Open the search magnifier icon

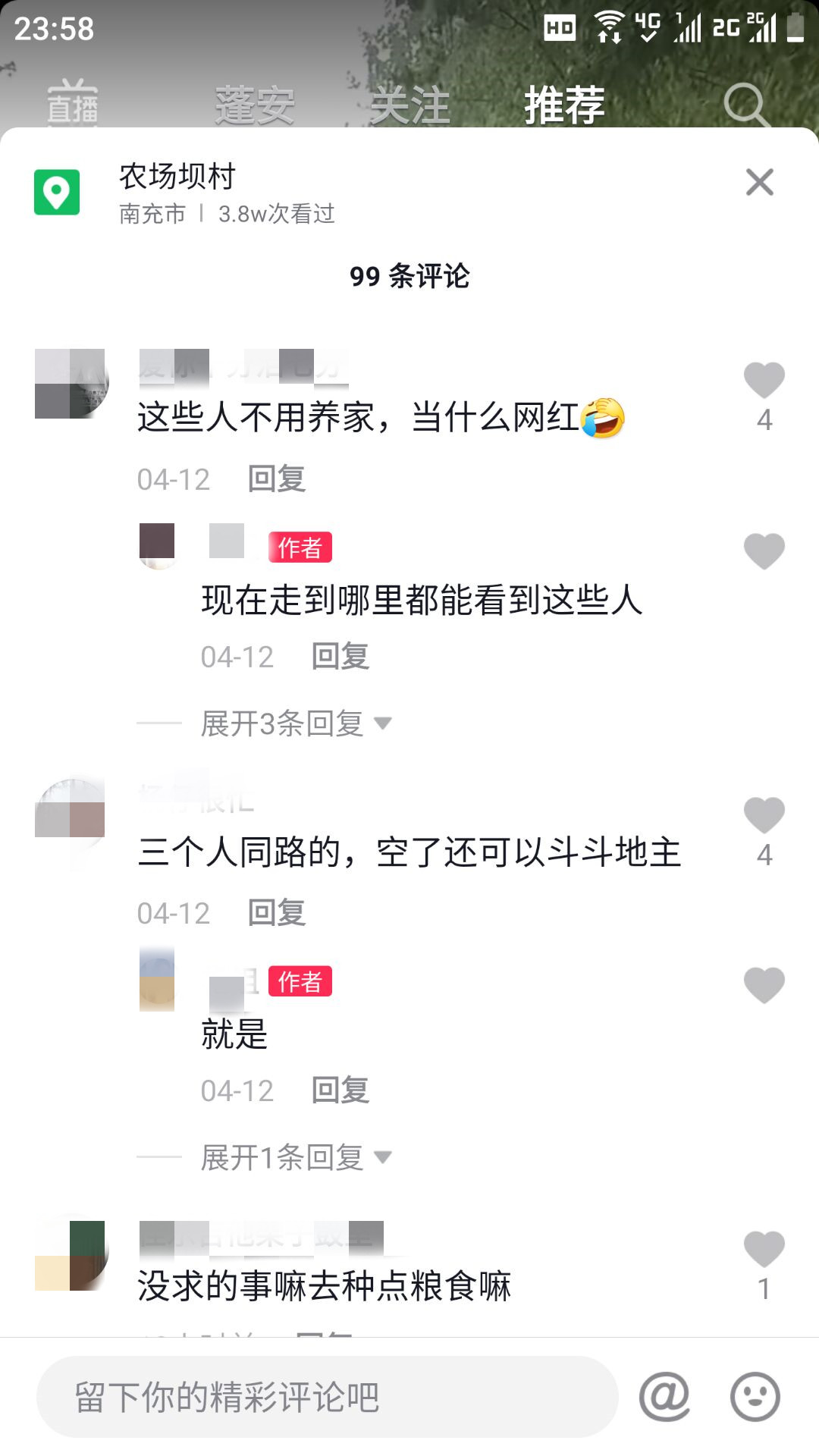pyautogui.click(x=746, y=105)
